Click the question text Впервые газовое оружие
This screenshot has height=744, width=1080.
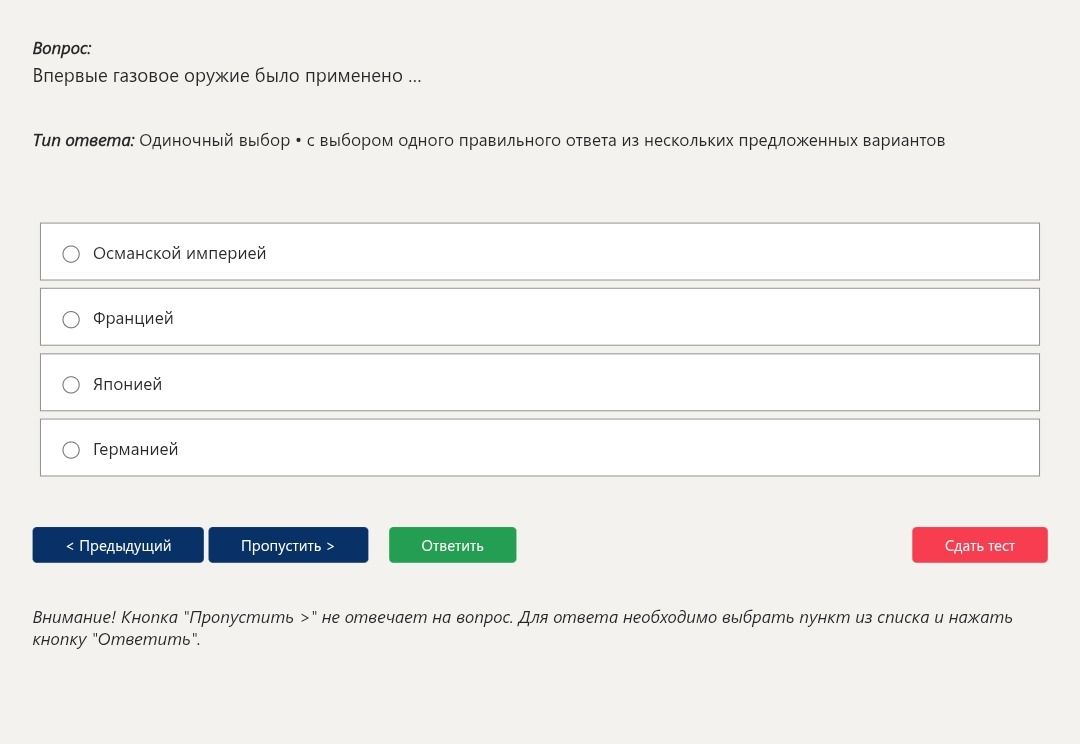click(x=227, y=76)
